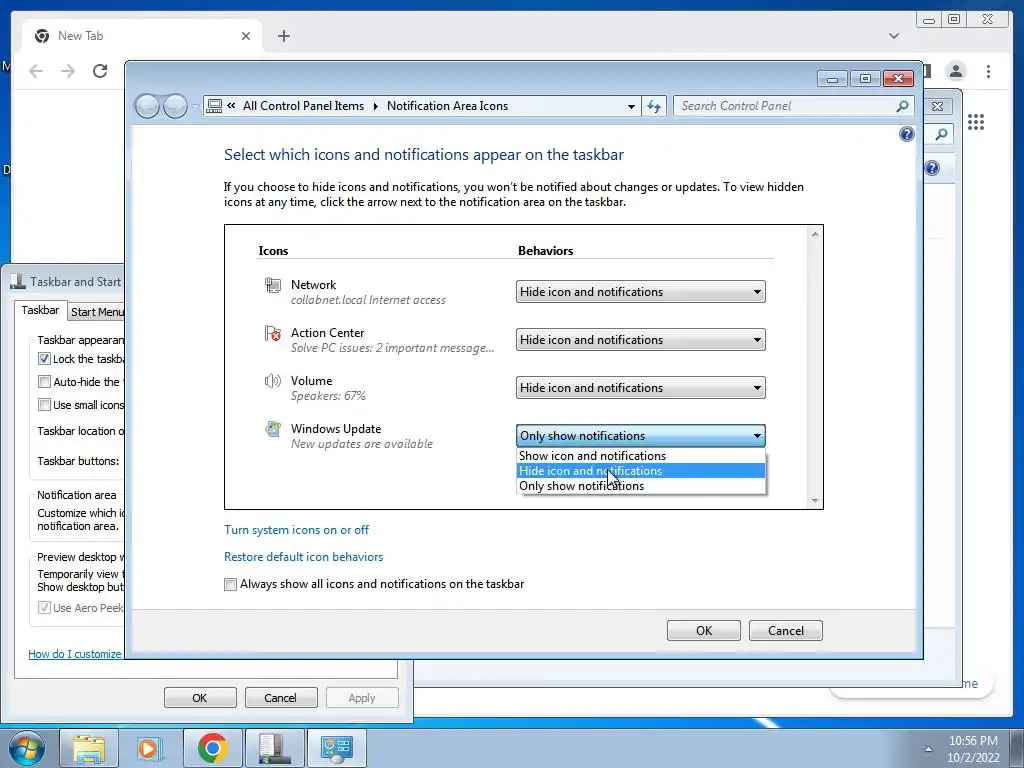Select Hide icon and notifications option in list
The height and width of the screenshot is (768, 1024).
(641, 471)
